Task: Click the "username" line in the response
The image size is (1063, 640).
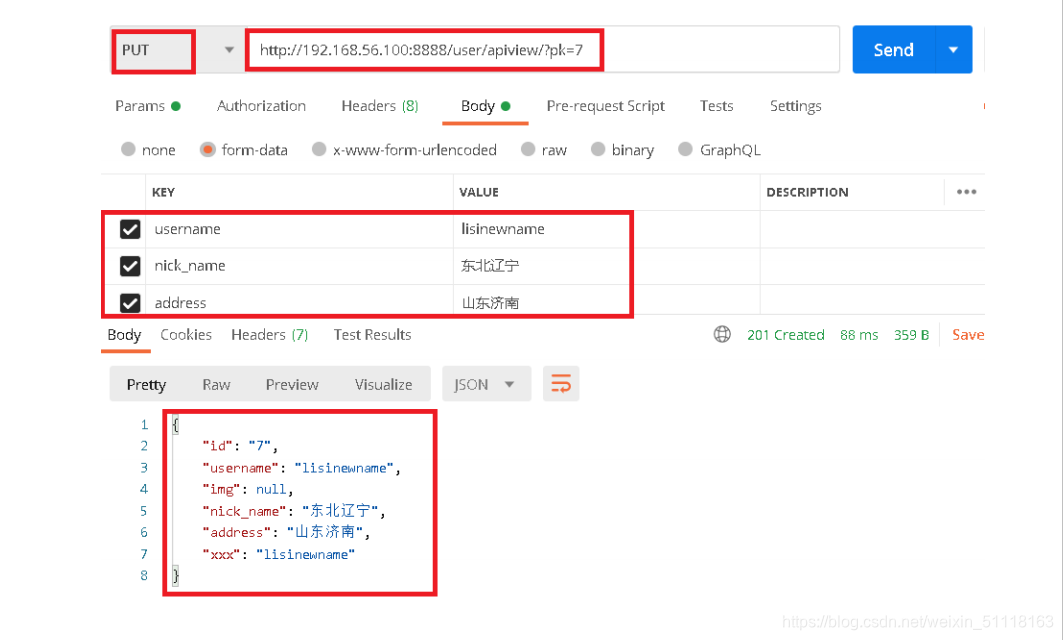Action: pos(301,468)
